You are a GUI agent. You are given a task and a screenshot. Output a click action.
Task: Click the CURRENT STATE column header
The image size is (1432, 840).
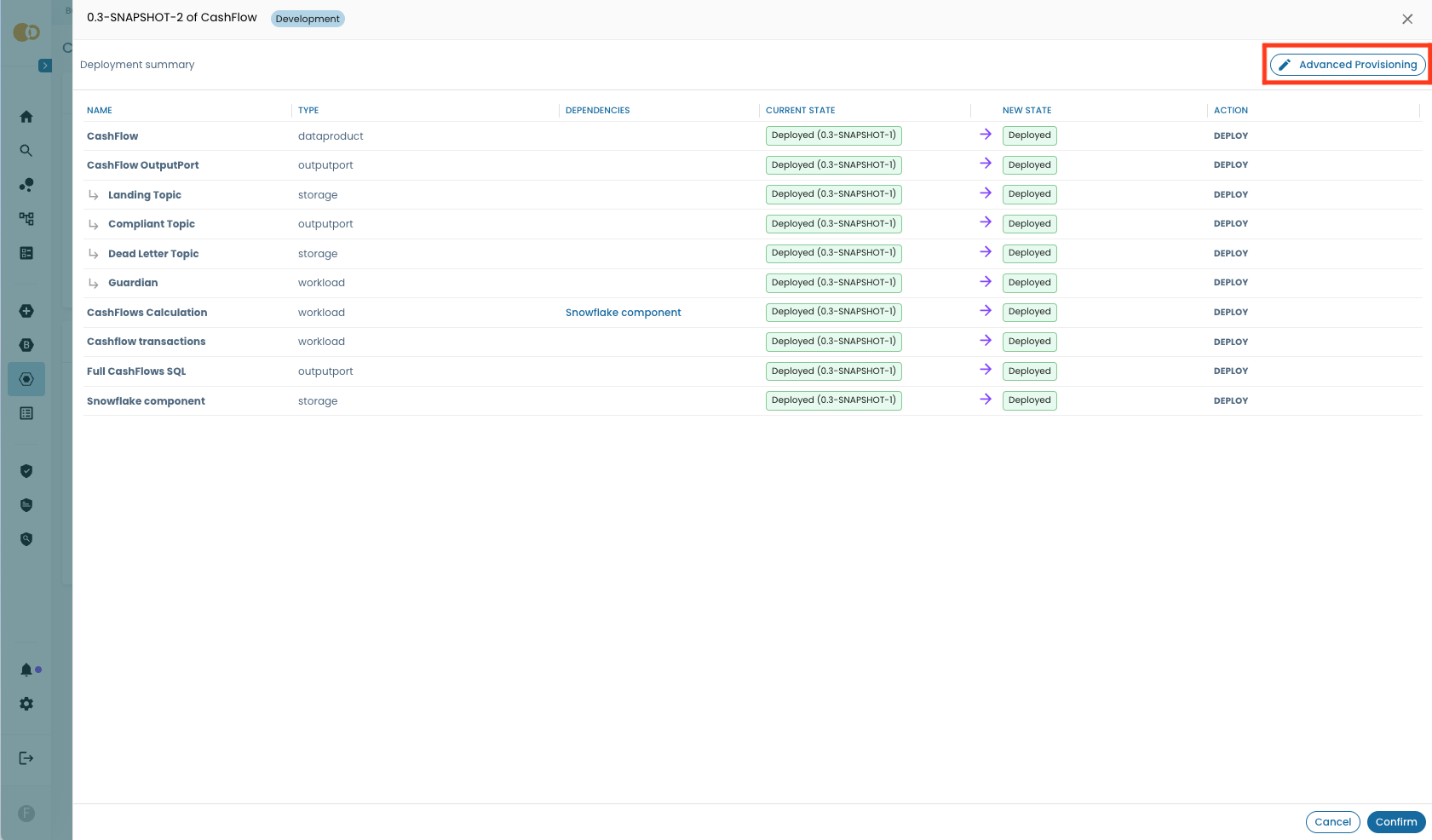[800, 111]
